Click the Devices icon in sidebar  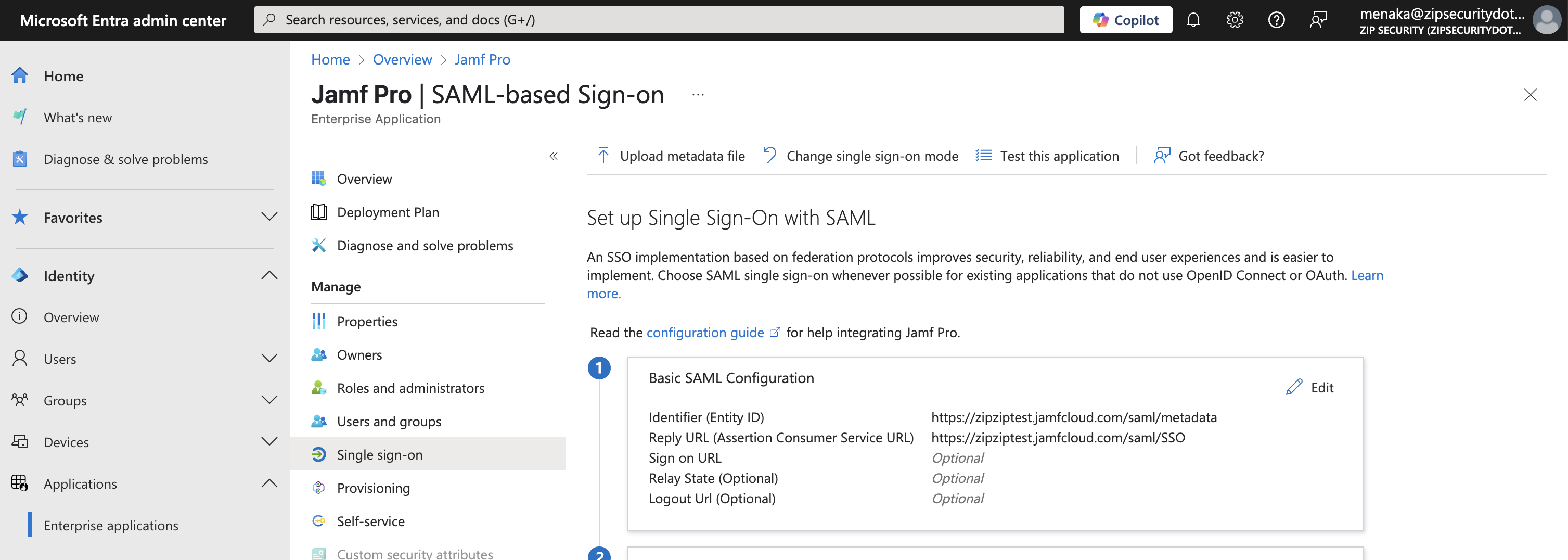click(20, 442)
